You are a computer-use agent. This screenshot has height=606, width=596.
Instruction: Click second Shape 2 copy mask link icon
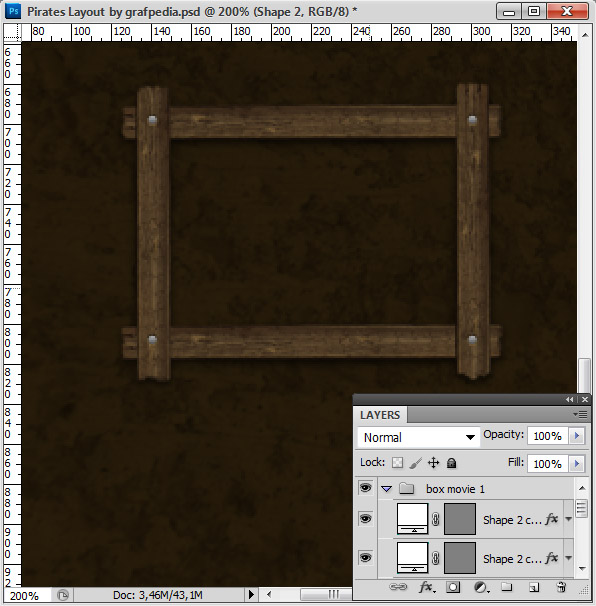[x=436, y=558]
